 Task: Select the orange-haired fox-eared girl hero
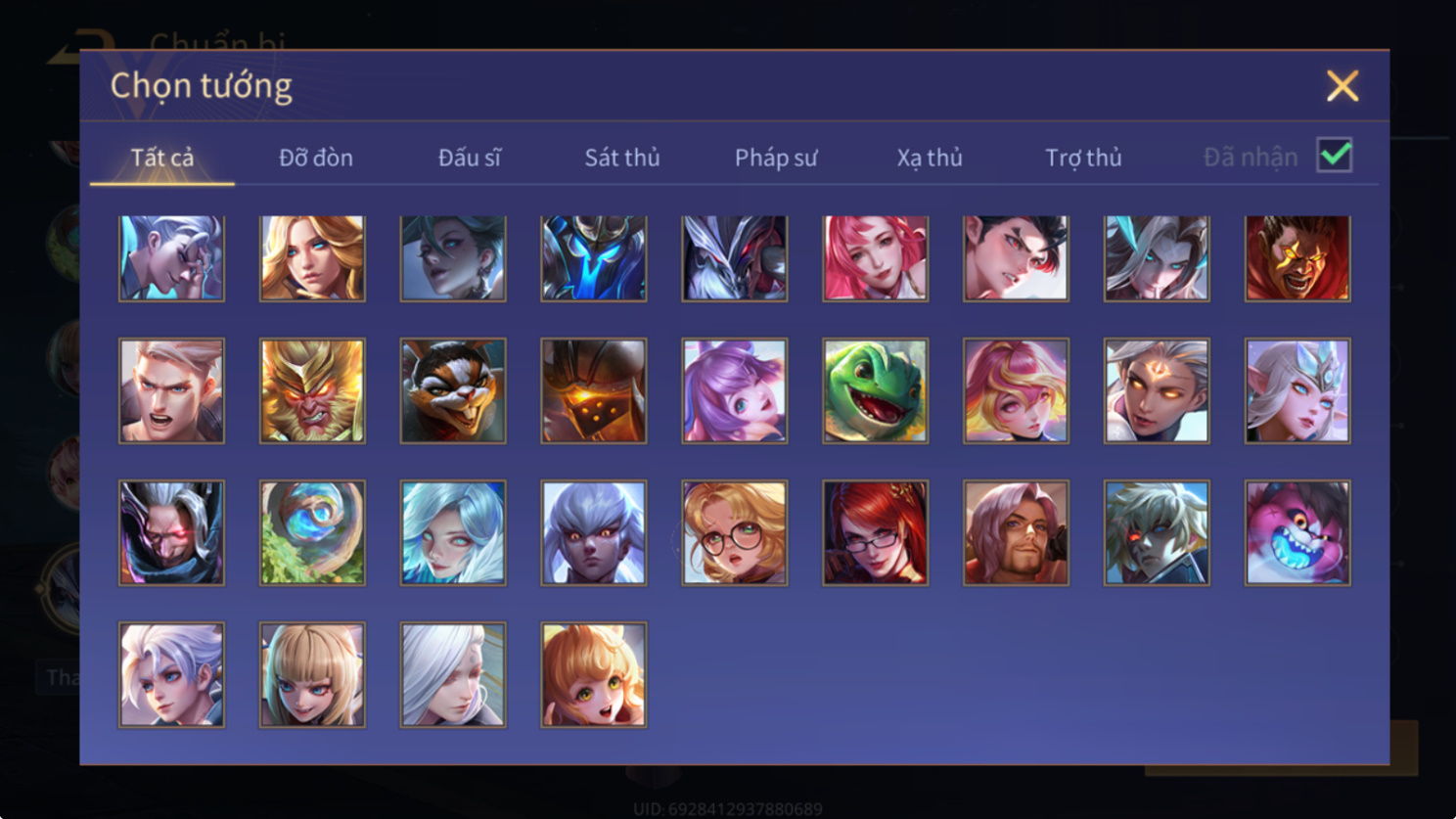pos(594,674)
